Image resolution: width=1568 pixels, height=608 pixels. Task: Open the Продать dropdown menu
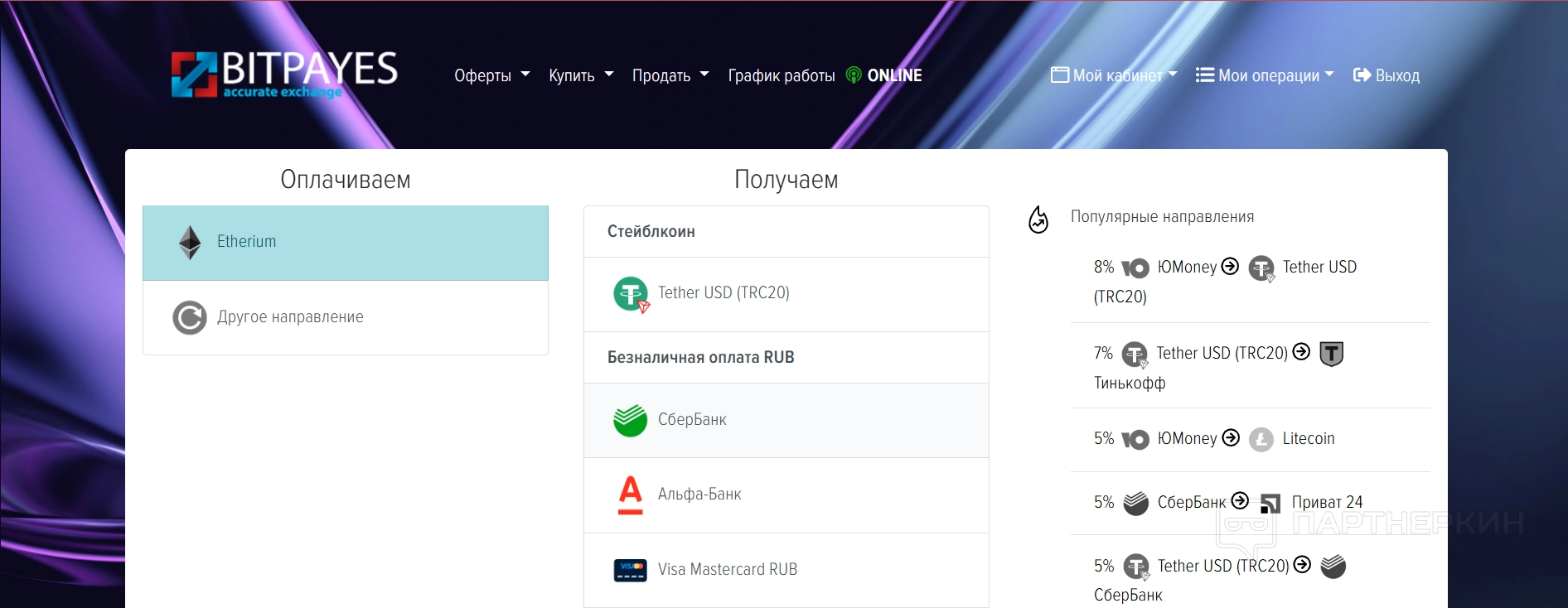(x=670, y=75)
